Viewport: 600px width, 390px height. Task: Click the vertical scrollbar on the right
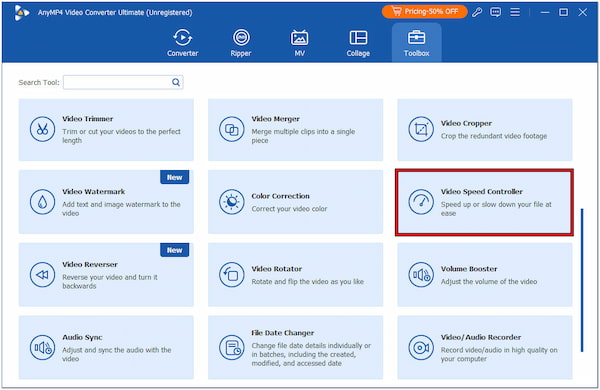pyautogui.click(x=582, y=280)
